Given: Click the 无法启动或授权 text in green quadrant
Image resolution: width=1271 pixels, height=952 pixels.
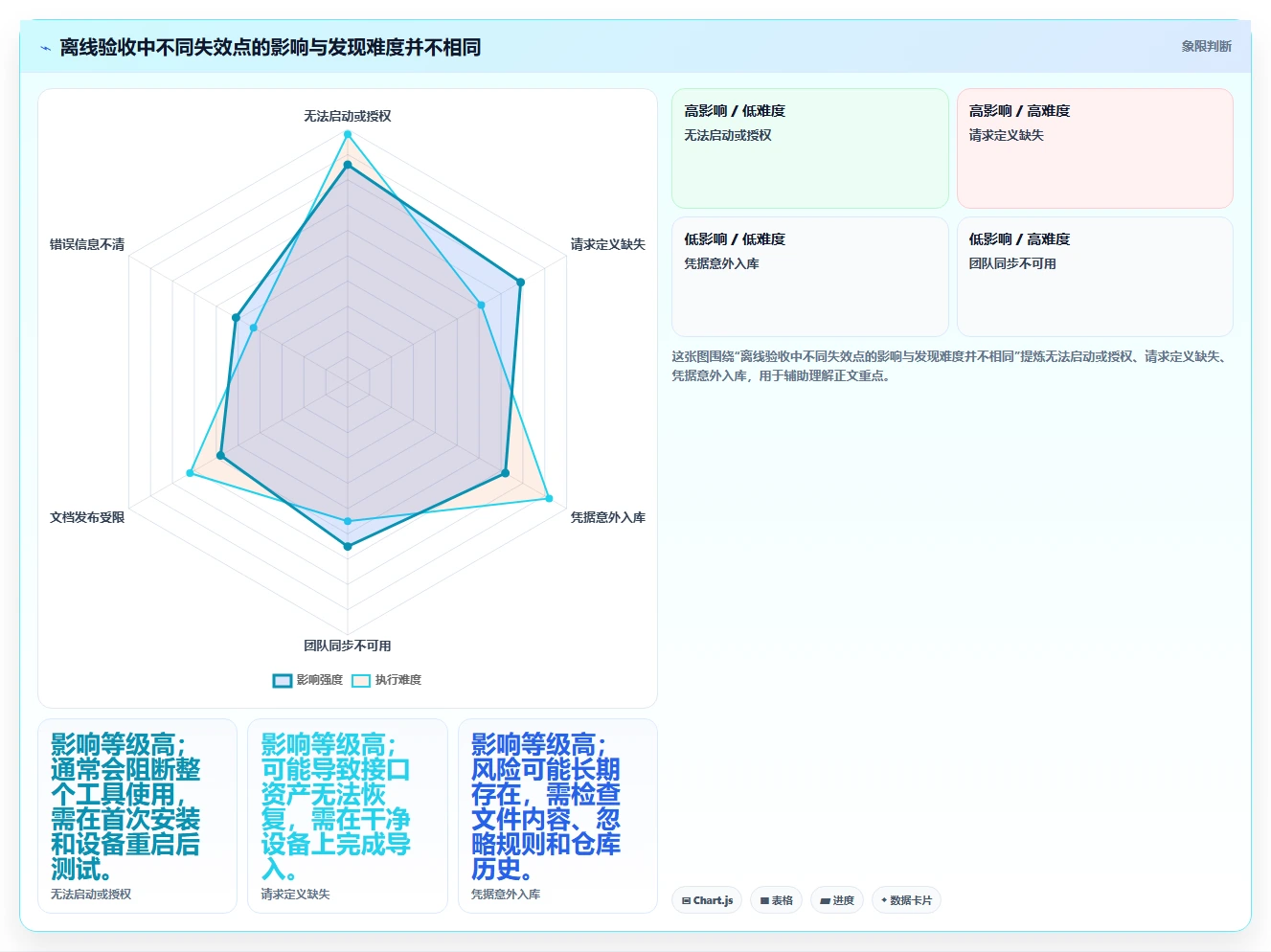Looking at the screenshot, I should [x=728, y=135].
